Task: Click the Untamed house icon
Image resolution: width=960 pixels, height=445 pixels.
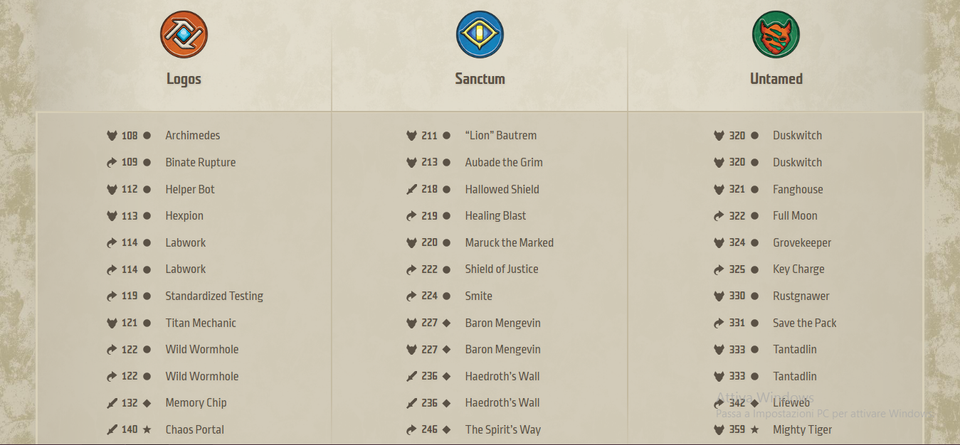Action: 776,35
